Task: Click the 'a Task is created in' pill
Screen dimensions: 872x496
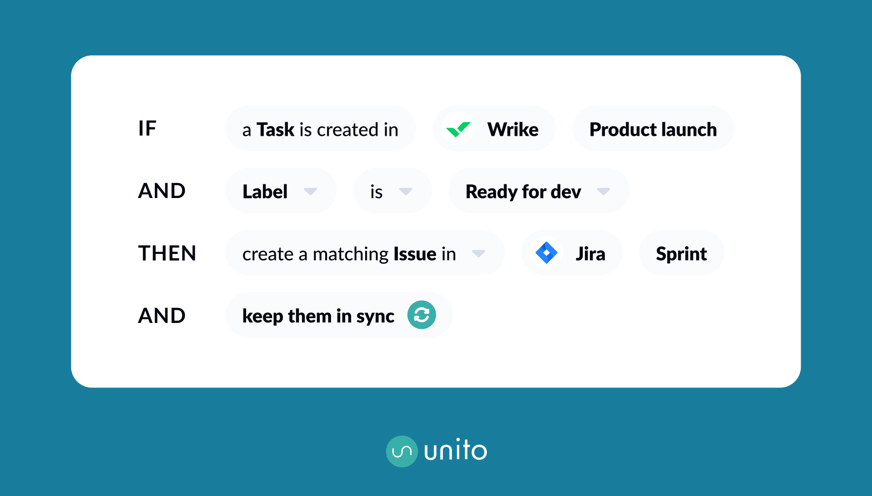Action: pos(320,129)
